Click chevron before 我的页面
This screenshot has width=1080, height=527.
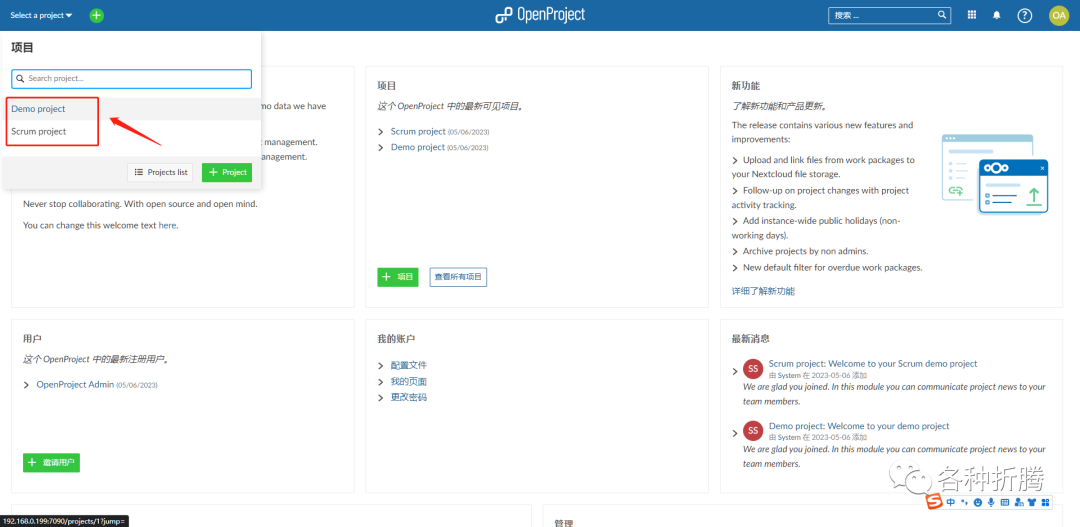tap(381, 382)
